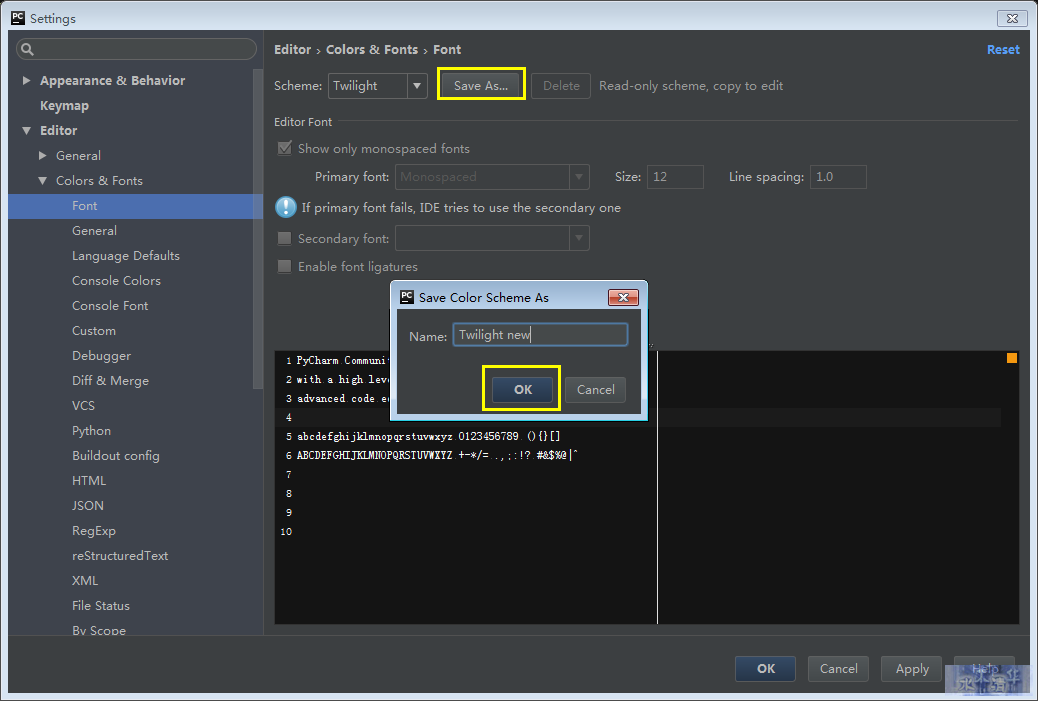Click preview line 6 with uppercase alphabet
This screenshot has height=701, width=1038.
[x=437, y=455]
